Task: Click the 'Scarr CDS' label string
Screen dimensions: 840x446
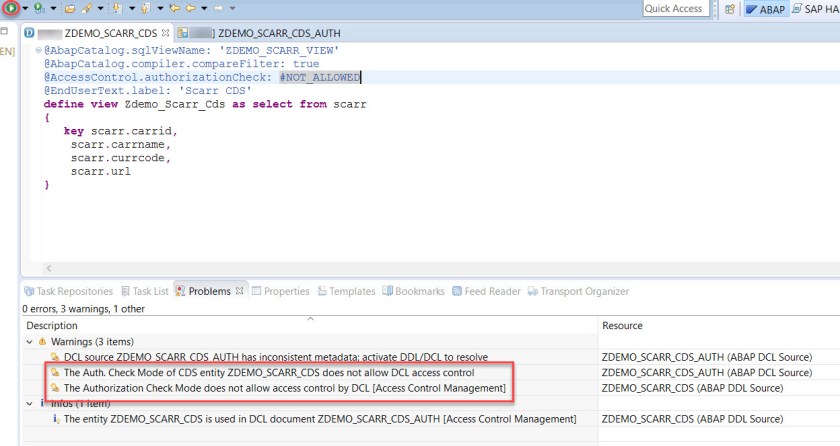Action: 215,90
